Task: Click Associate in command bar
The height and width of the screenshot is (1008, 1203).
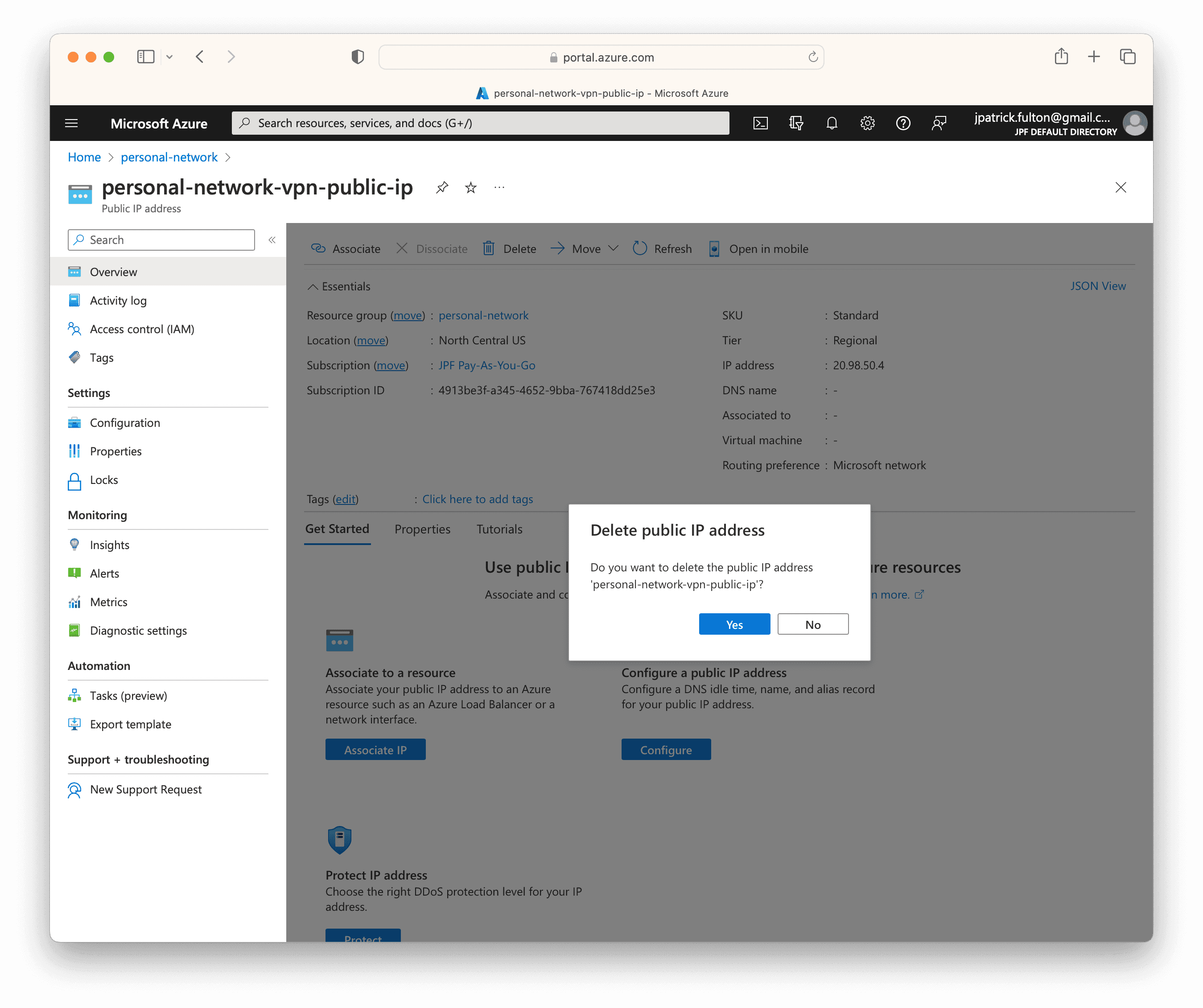Action: pyautogui.click(x=346, y=249)
